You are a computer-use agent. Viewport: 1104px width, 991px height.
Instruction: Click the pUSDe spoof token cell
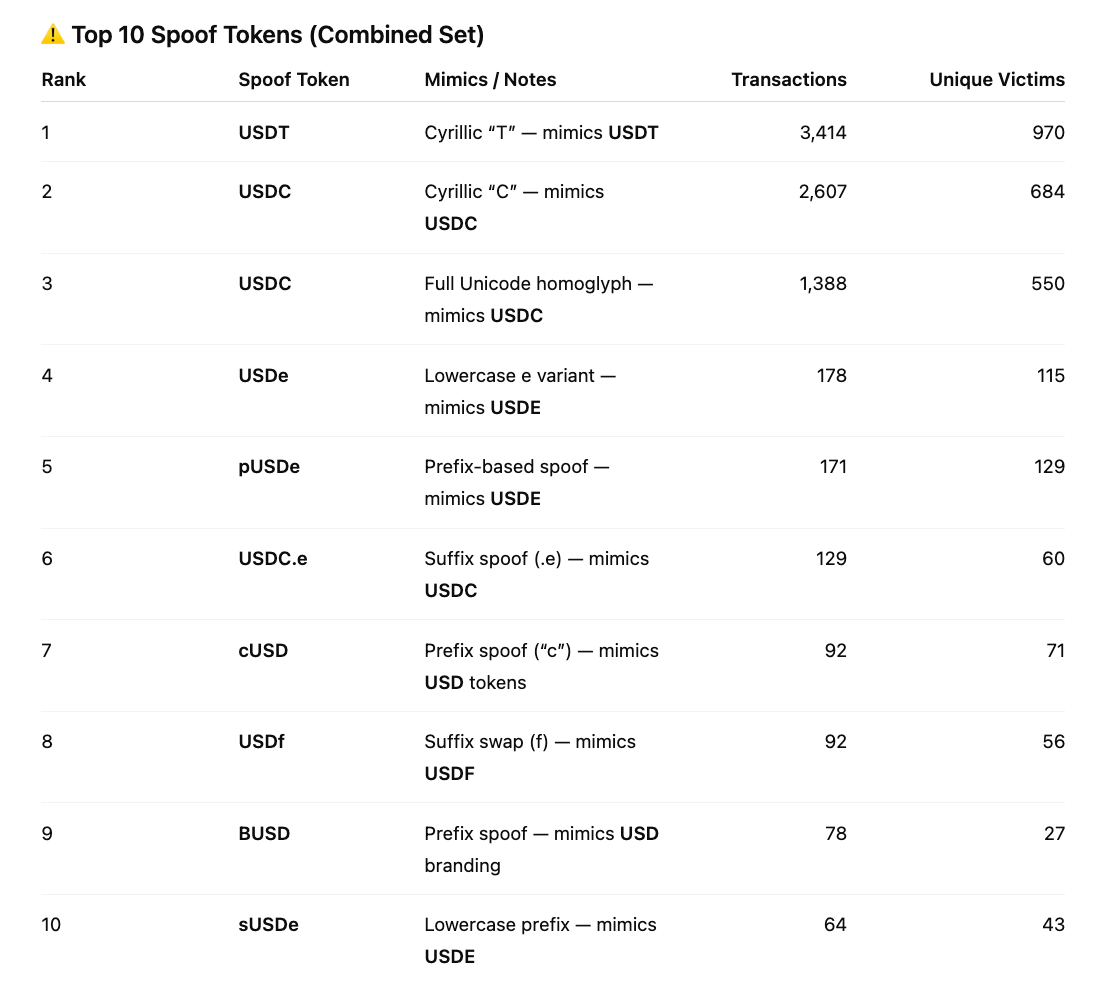(269, 467)
